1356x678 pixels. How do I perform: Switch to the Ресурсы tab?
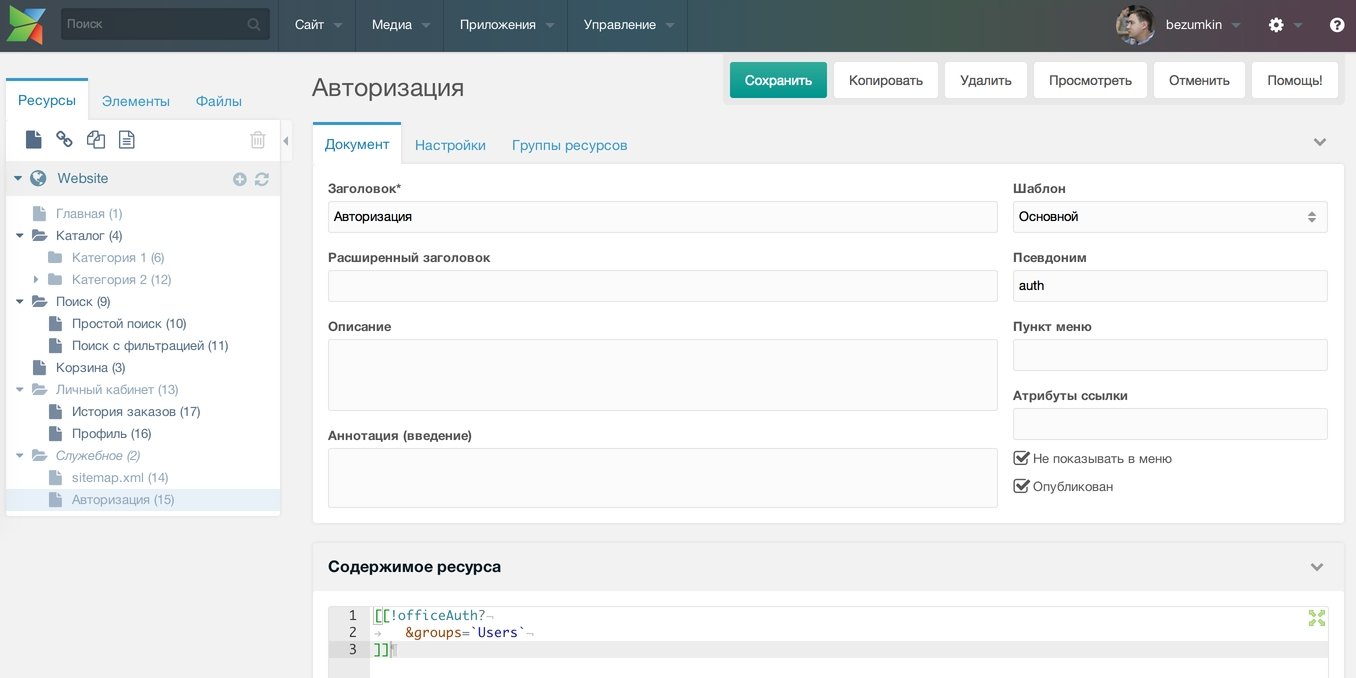pos(47,100)
